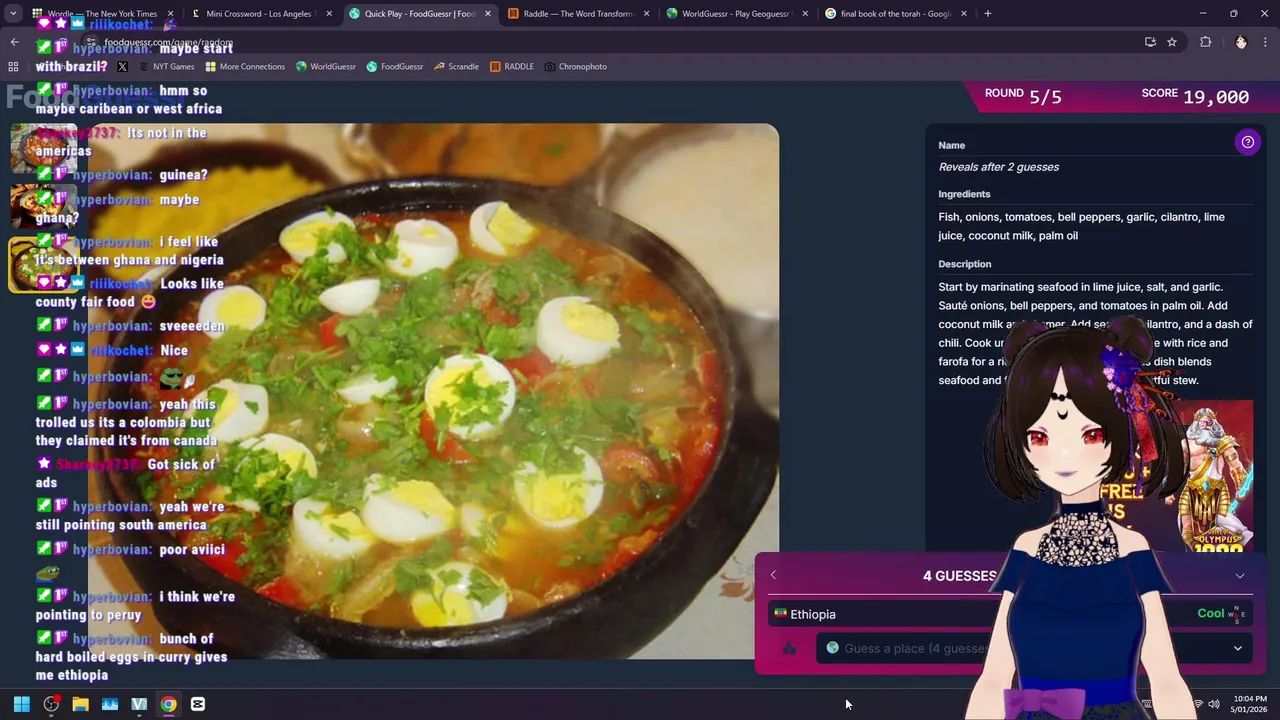Click the Chrome icon in the taskbar
The image size is (1280, 720).
(x=168, y=704)
